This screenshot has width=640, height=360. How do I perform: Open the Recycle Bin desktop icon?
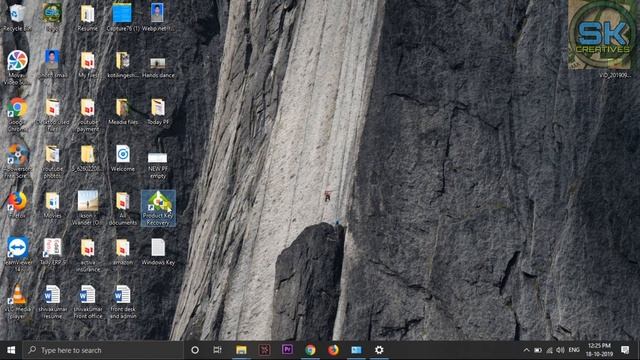17,18
